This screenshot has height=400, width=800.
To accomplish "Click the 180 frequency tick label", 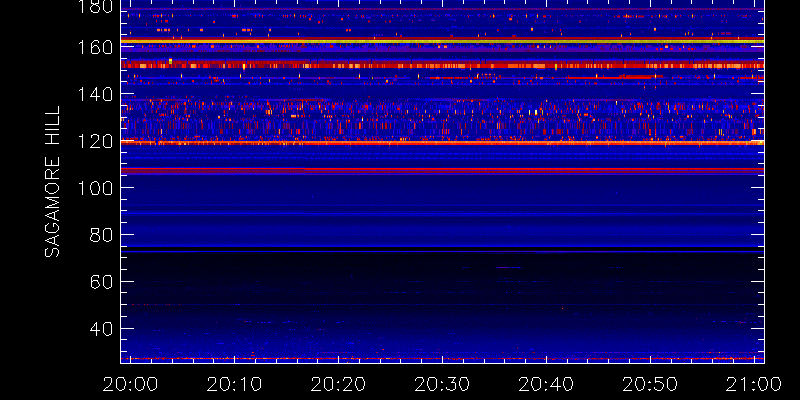I will (x=95, y=7).
